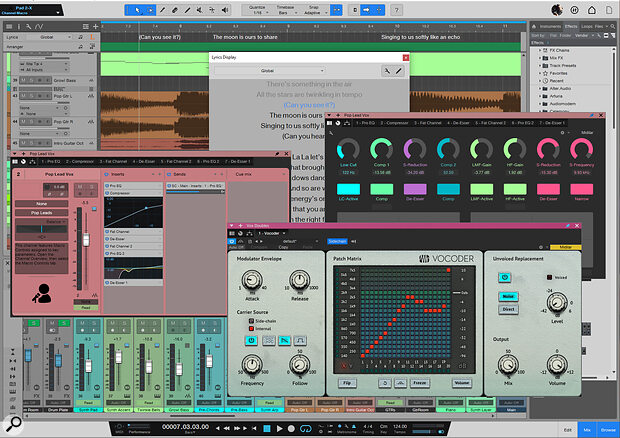Open the help question mark button
Image resolution: width=620 pixels, height=438 pixels.
[397, 10]
